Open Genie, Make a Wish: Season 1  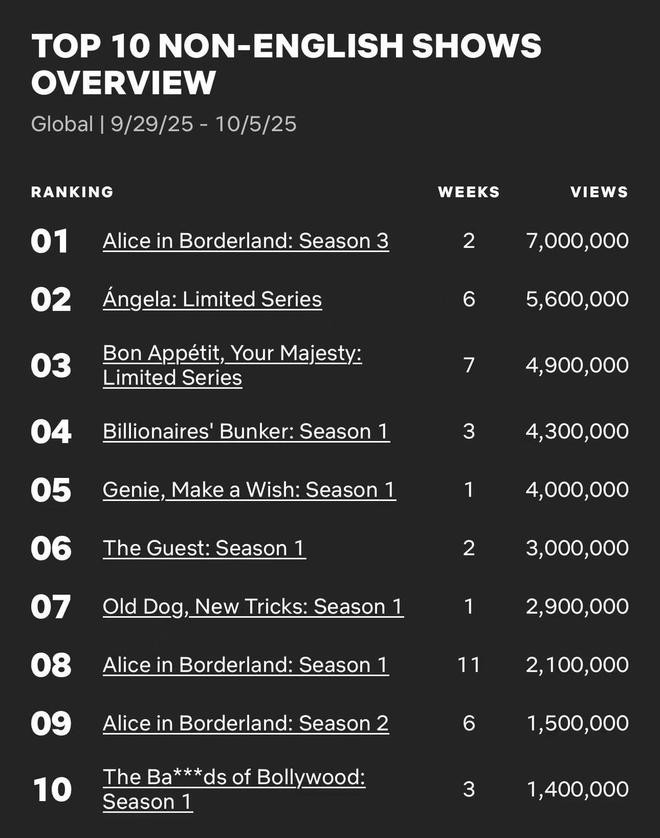(x=249, y=490)
